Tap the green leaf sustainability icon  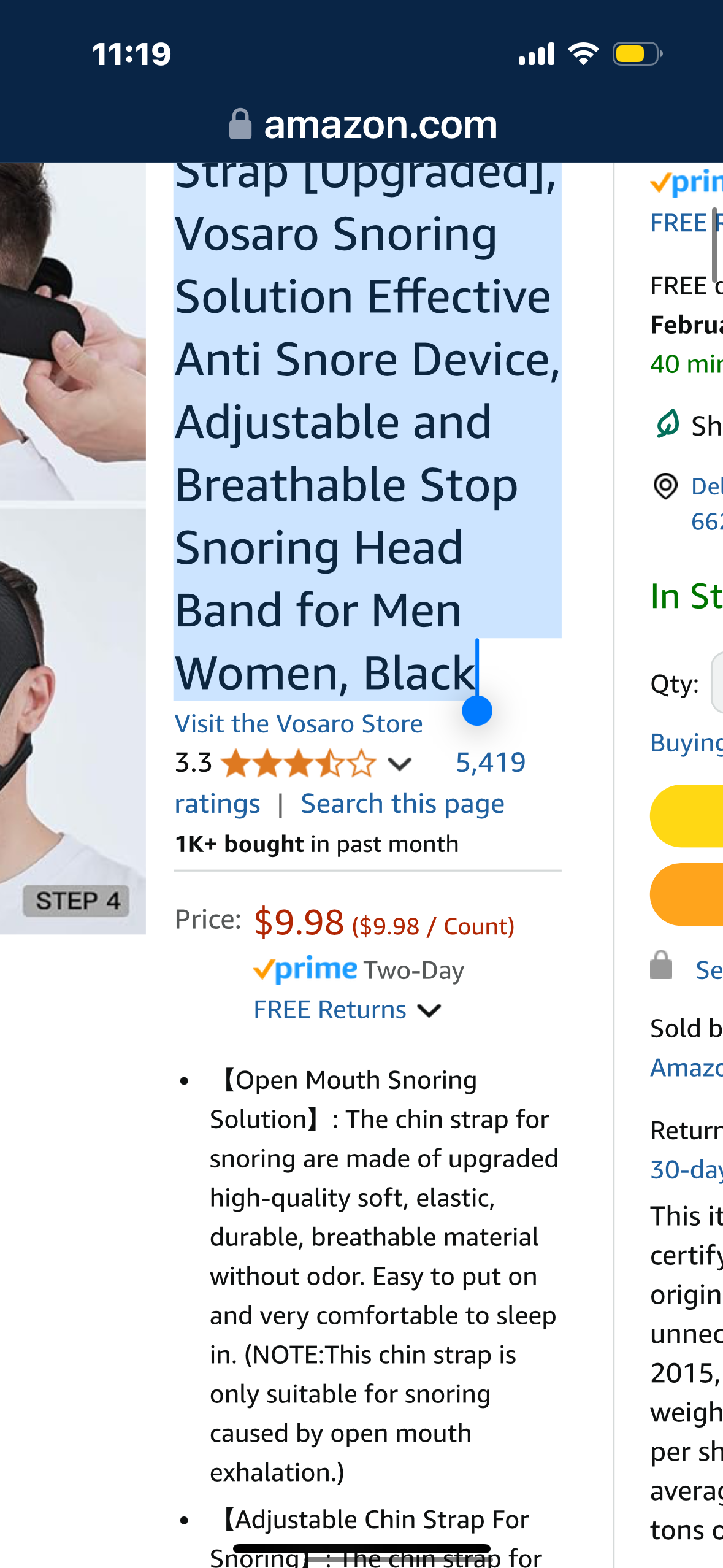[x=667, y=424]
